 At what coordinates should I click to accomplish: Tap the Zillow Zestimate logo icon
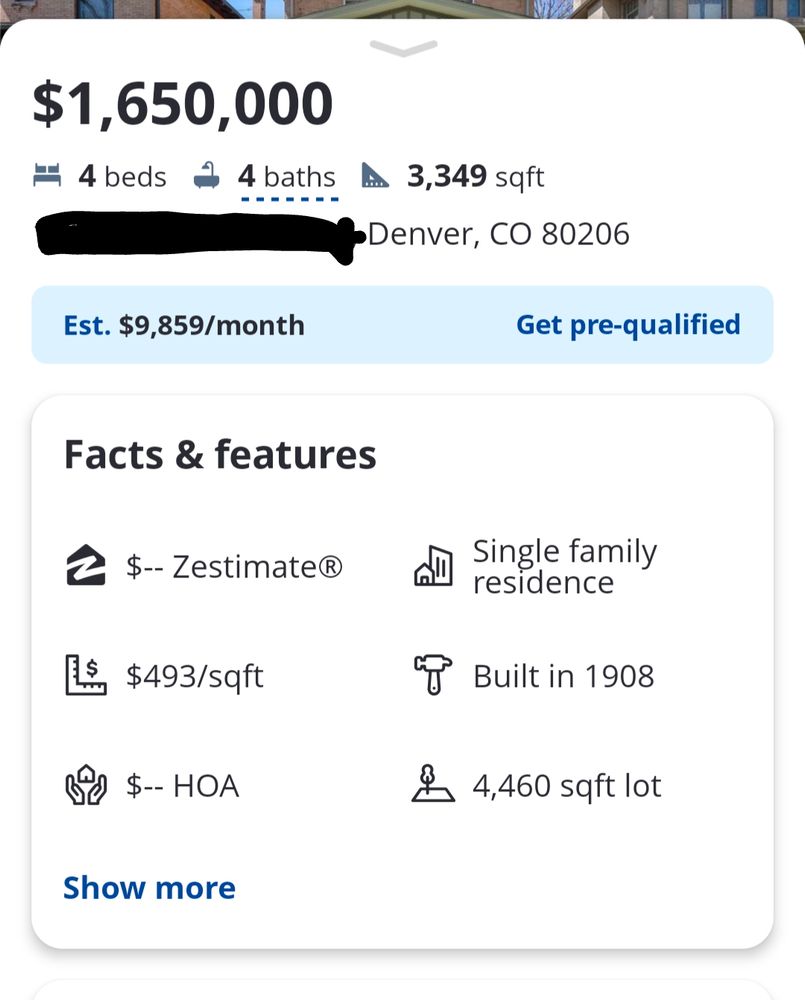(x=85, y=566)
